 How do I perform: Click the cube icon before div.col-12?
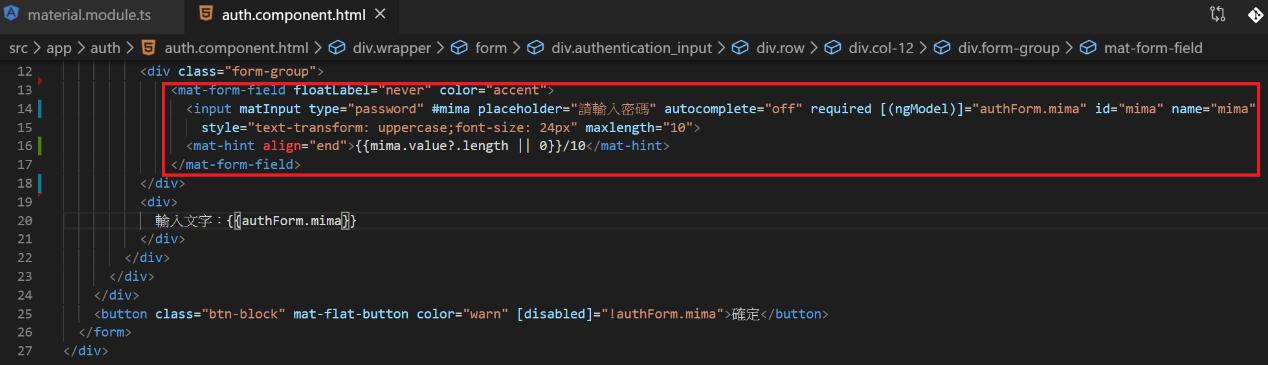(x=833, y=48)
